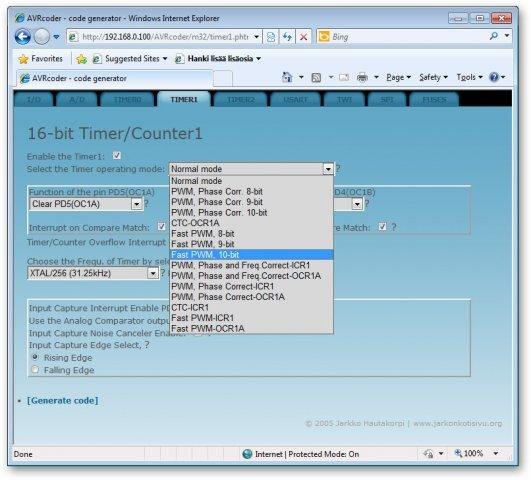The width and height of the screenshot is (531, 480).
Task: Switch to the TIMER2 tab
Action: pos(241,100)
